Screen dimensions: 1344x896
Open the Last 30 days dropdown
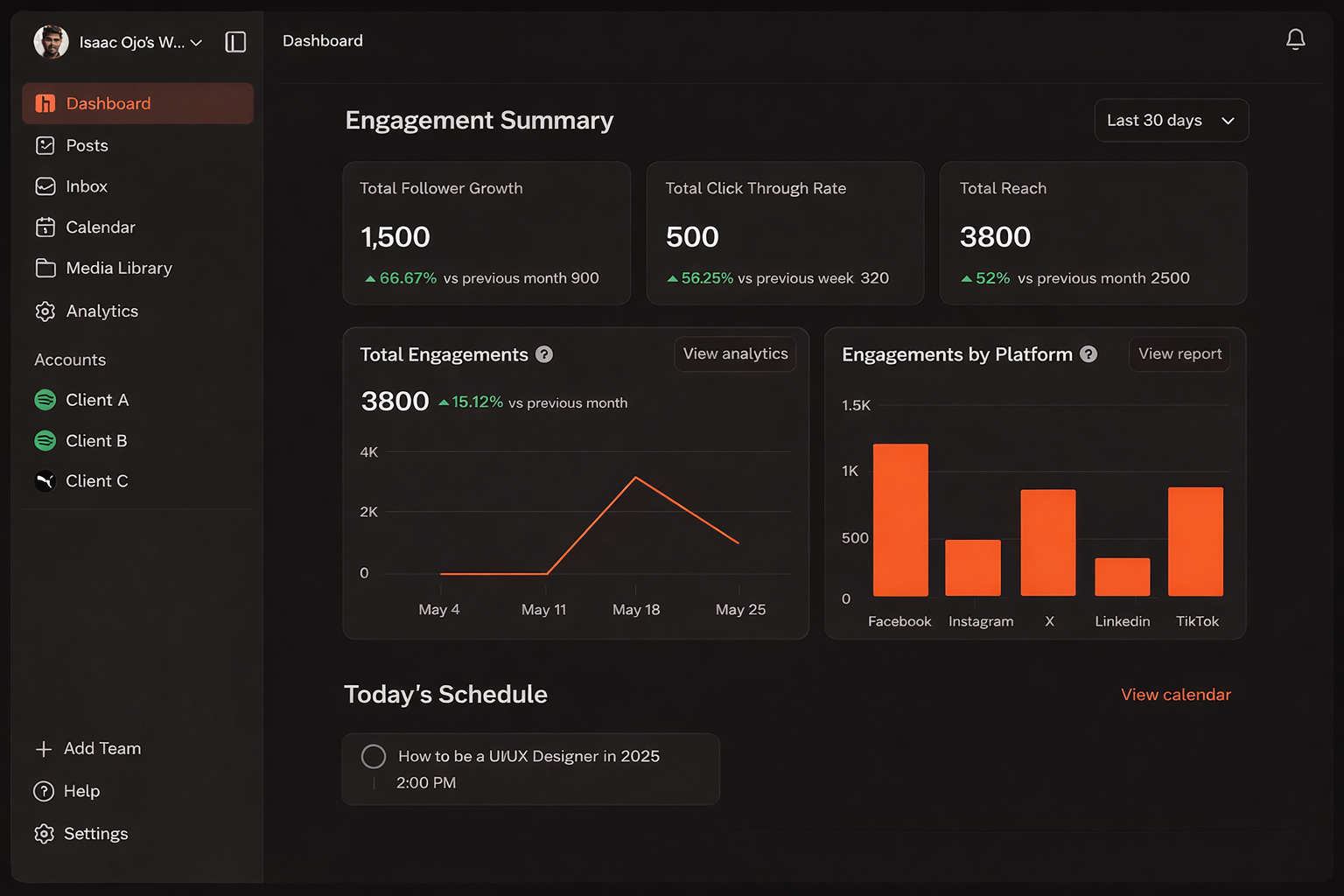click(x=1170, y=121)
